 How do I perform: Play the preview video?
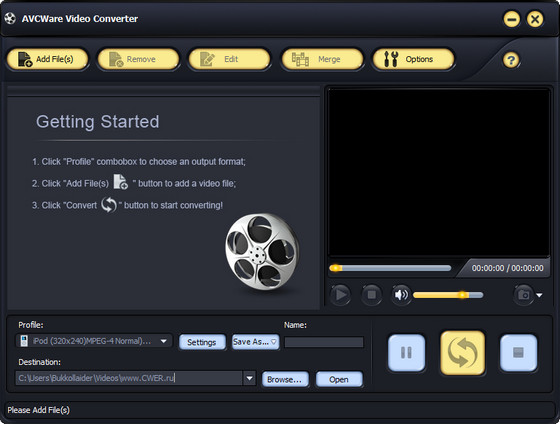tap(340, 295)
